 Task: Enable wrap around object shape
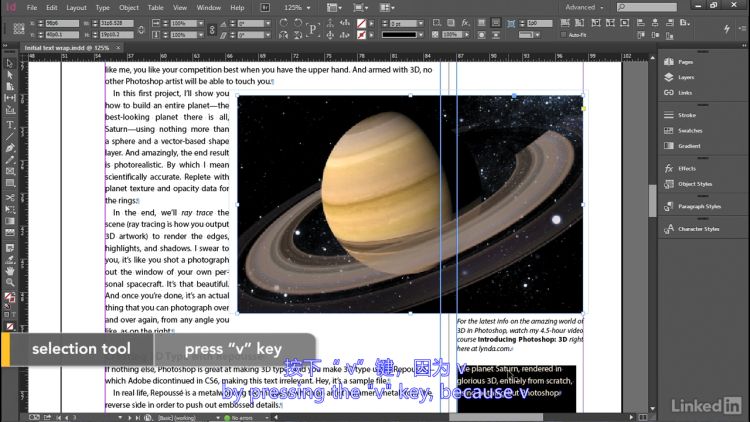[482, 35]
